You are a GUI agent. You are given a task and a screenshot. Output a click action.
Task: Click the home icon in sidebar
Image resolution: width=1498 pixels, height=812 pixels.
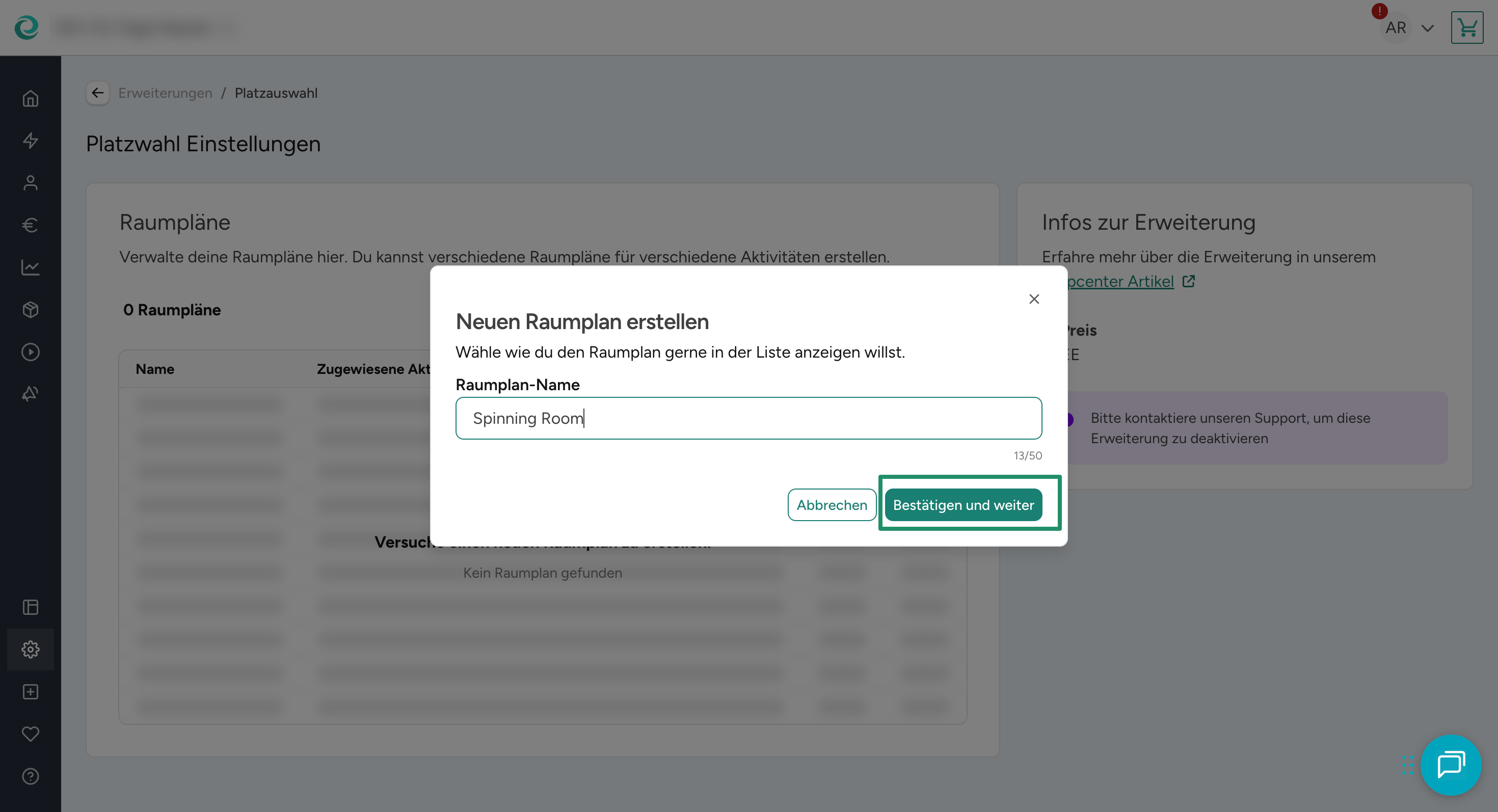coord(30,98)
